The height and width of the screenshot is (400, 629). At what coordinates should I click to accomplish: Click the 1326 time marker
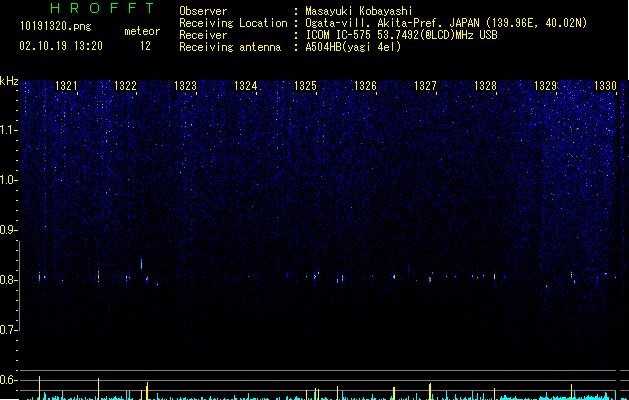[365, 86]
